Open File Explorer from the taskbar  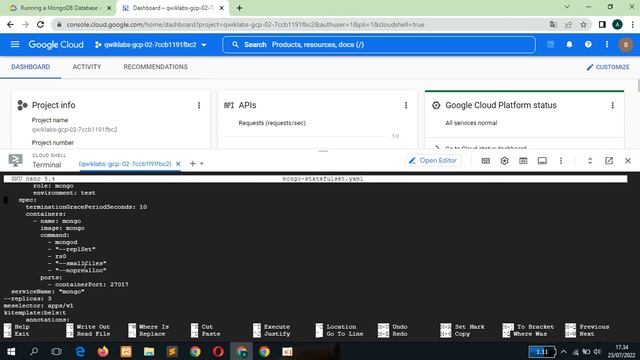pyautogui.click(x=149, y=351)
